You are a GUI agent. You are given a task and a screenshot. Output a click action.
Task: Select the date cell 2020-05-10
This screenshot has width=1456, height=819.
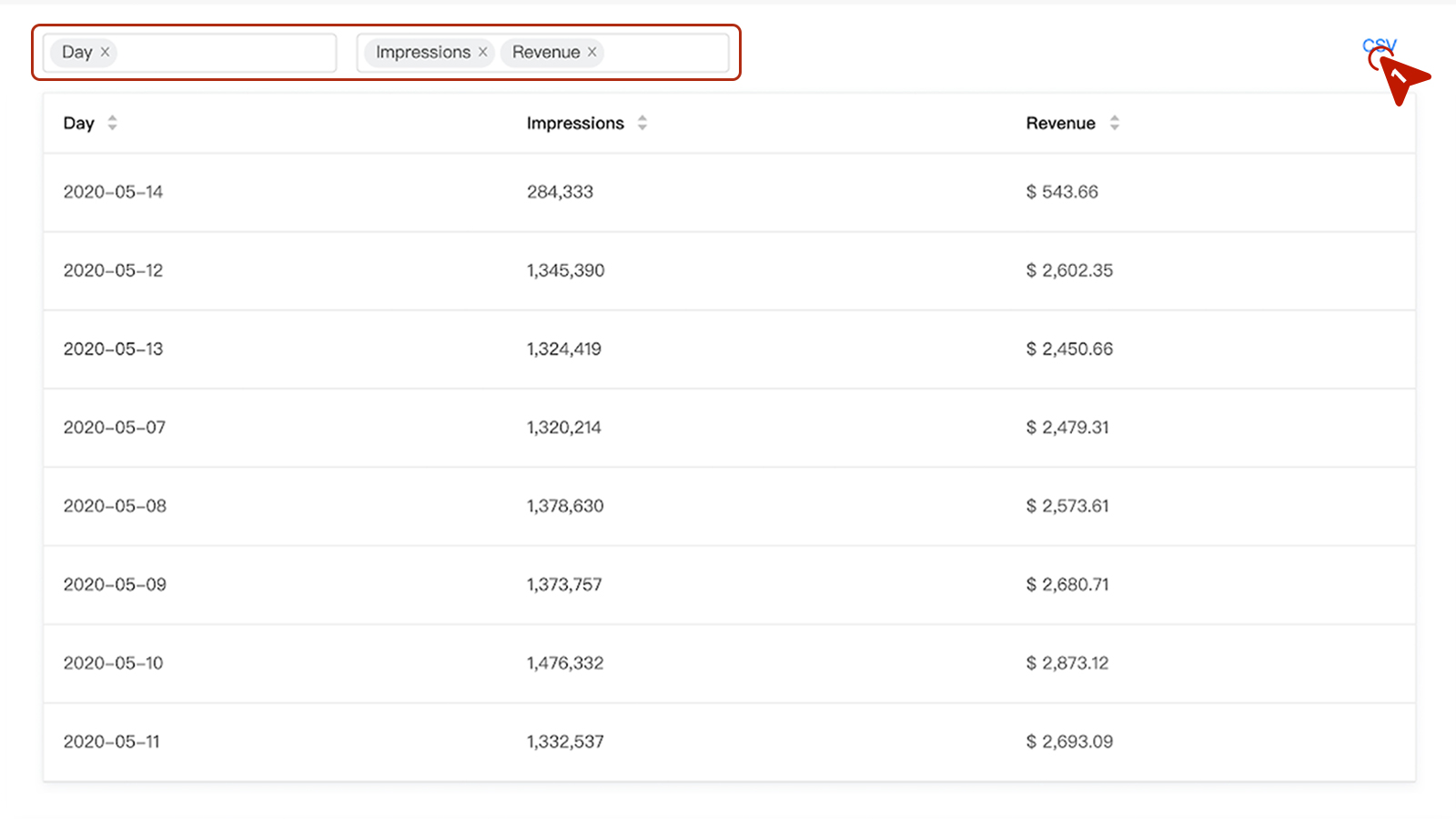113,662
